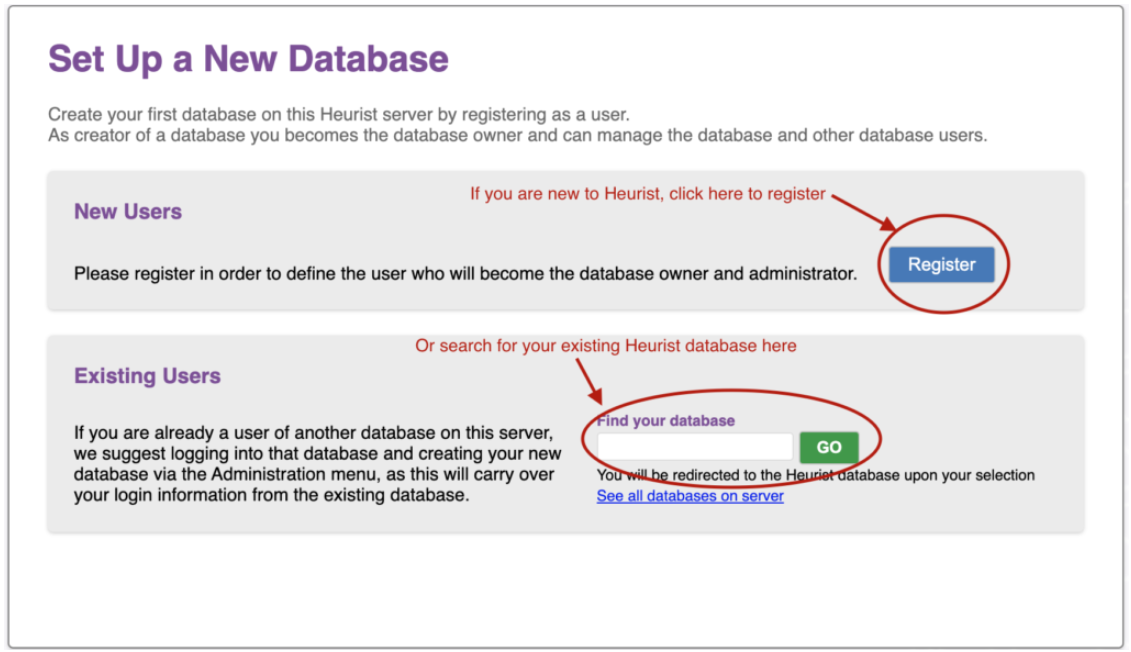Click the 'As creator of a database' sentence
The height and width of the screenshot is (652, 1131).
pyautogui.click(x=517, y=136)
